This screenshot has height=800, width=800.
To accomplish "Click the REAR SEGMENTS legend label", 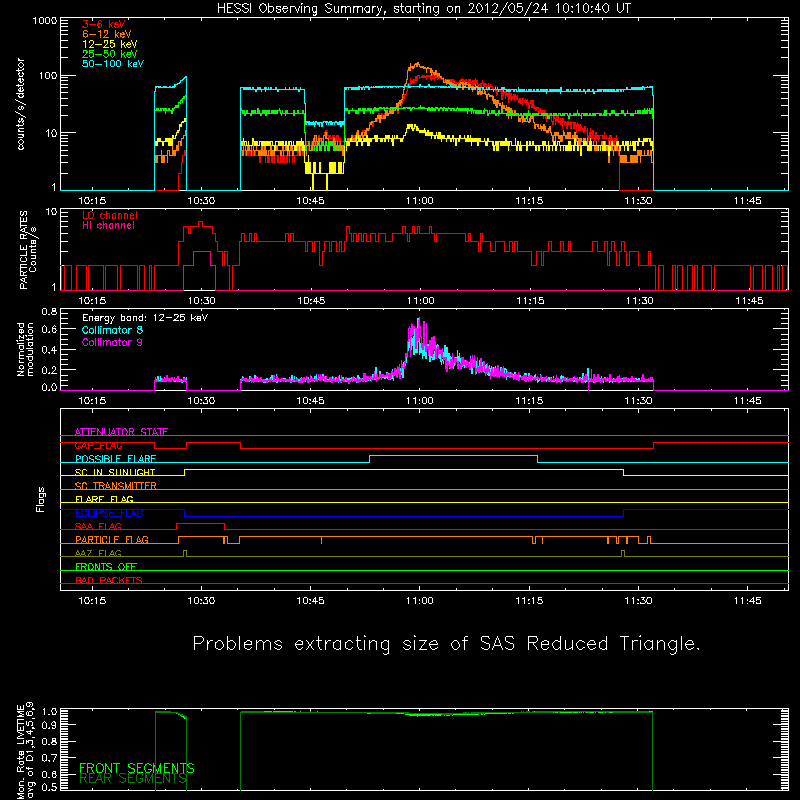I will pyautogui.click(x=133, y=779).
